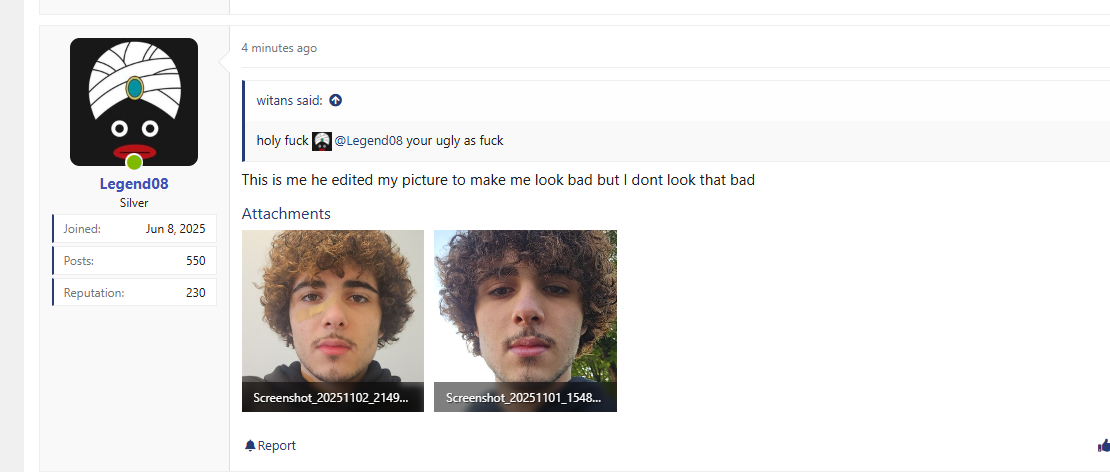
Task: Open Legend08's large turban avatar
Action: pos(134,102)
